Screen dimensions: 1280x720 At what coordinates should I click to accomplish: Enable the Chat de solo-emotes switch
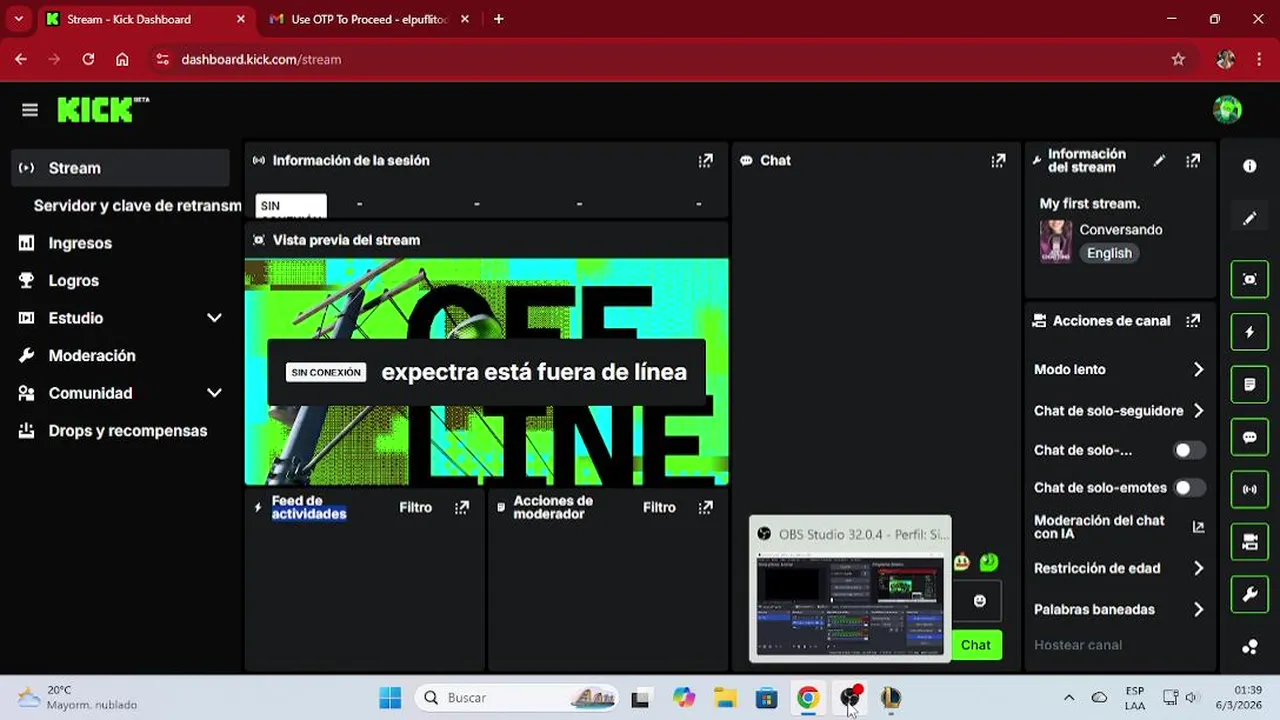pos(1189,488)
